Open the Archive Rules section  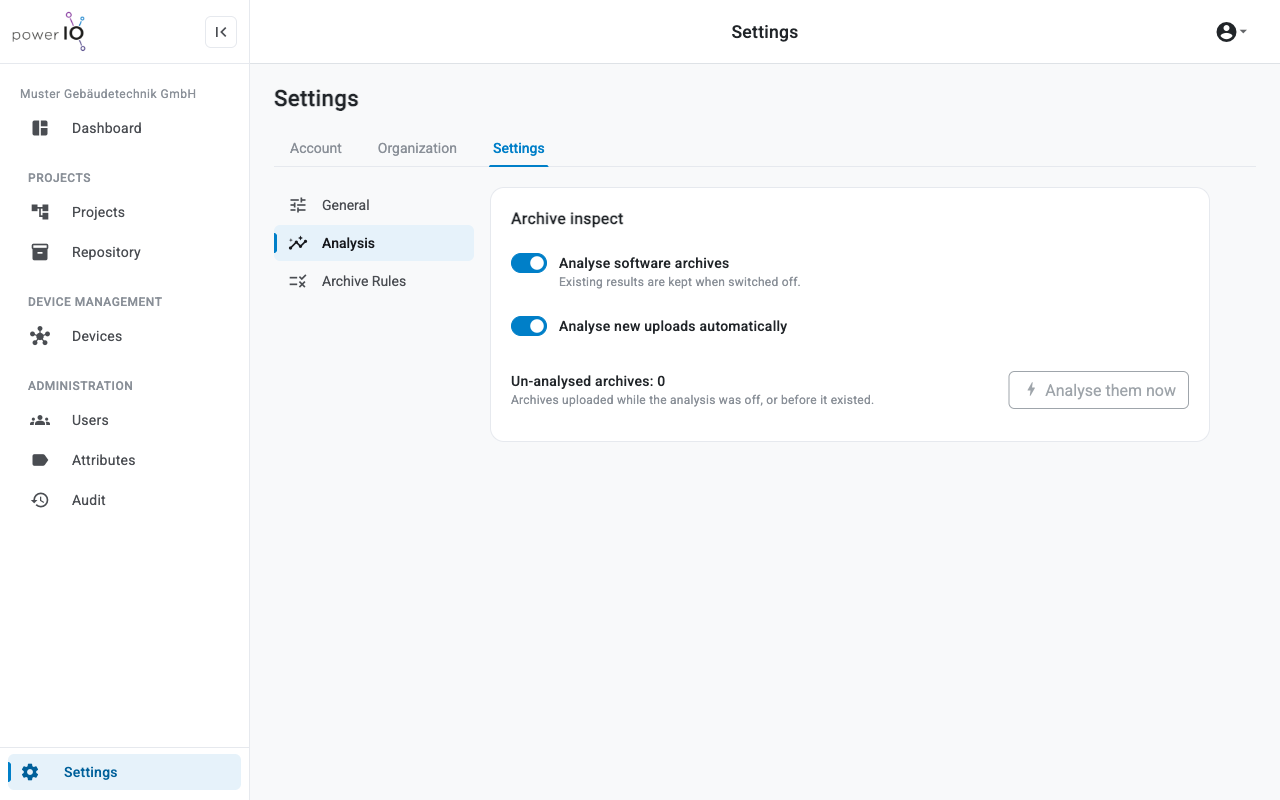click(374, 281)
